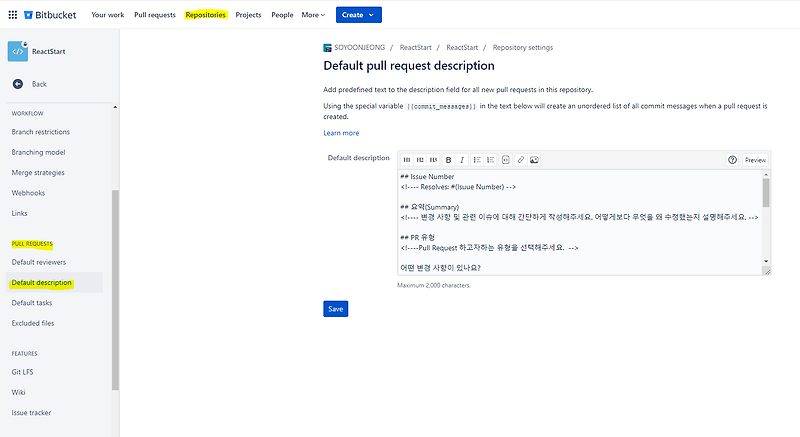This screenshot has width=800, height=437.
Task: Open Webhooks settings
Action: [28, 193]
